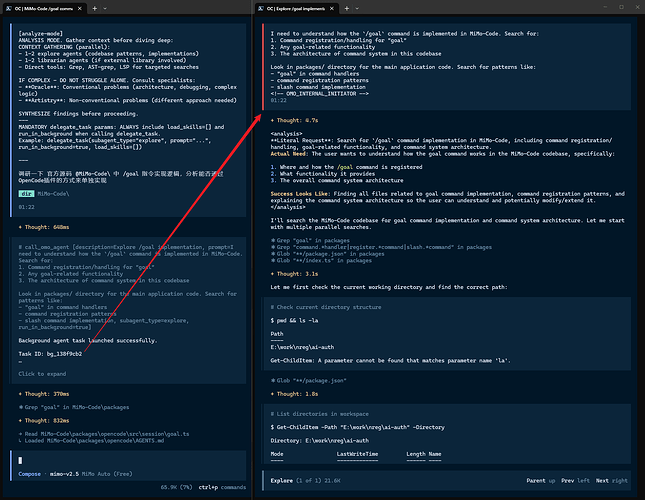Click the '[analyze-mode]' heading in left window

[x=41, y=34]
